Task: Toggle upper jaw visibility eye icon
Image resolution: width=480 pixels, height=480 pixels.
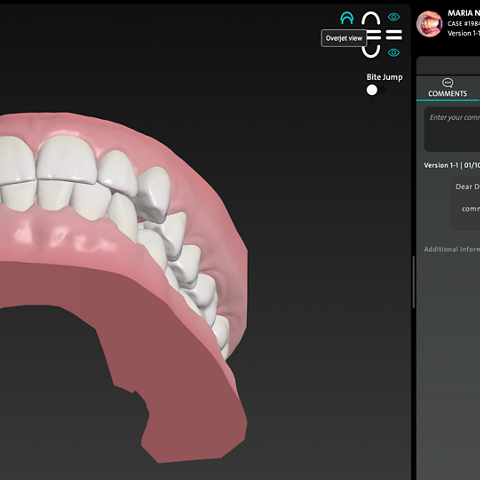Action: (394, 17)
